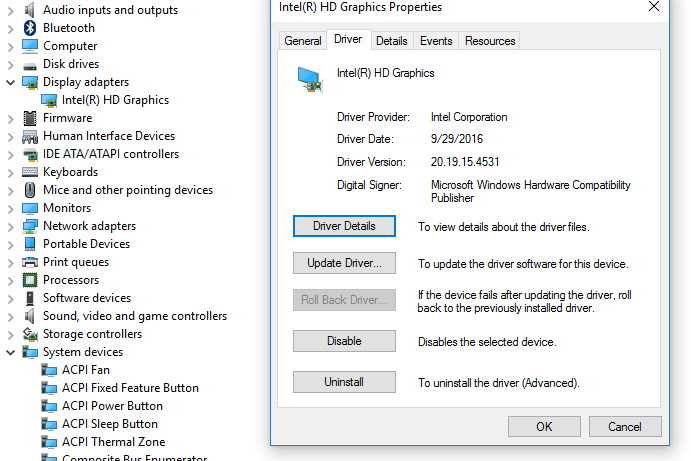This screenshot has width=691, height=461.
Task: Select the Portable Devices label
Action: pyautogui.click(x=86, y=244)
